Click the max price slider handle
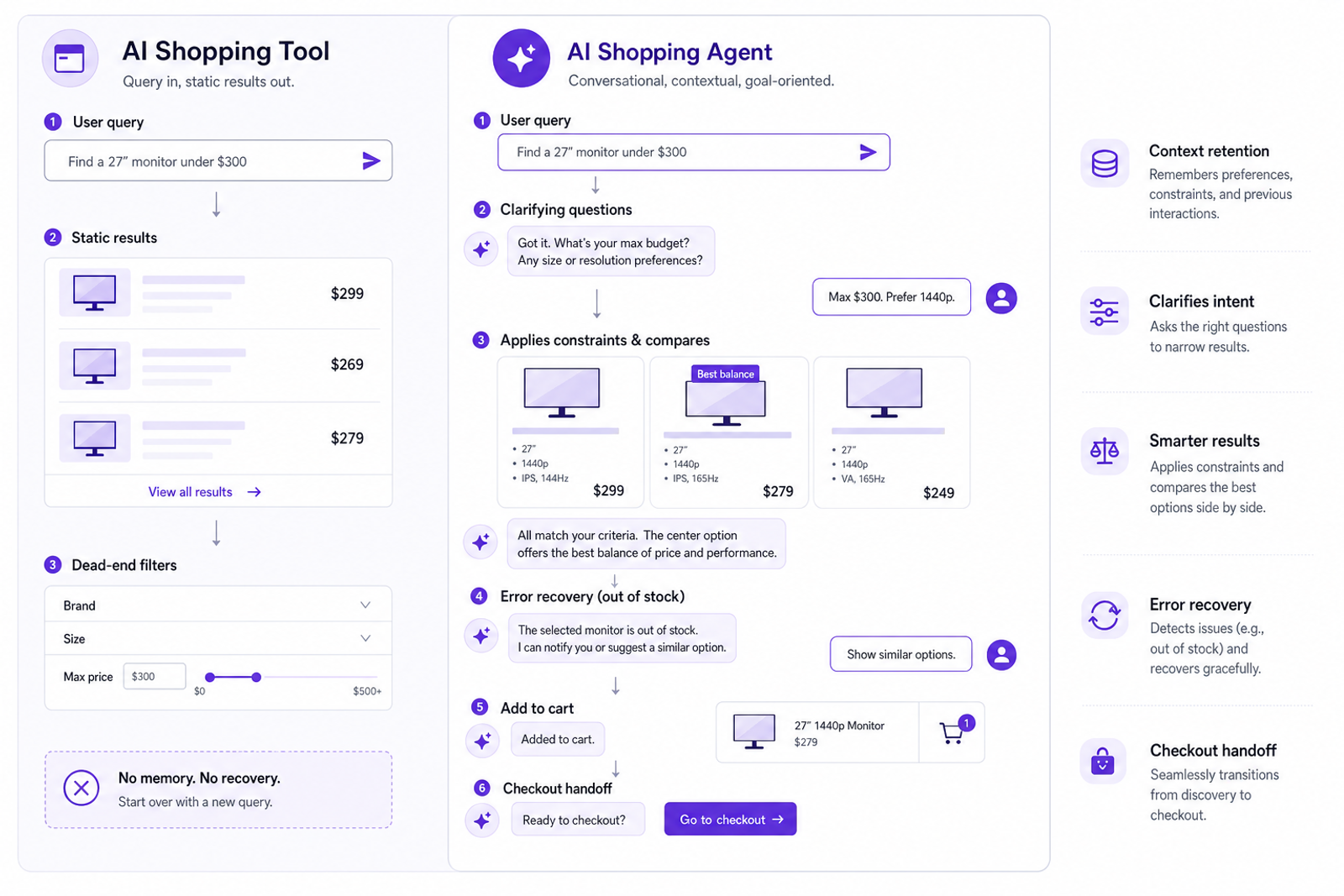This screenshot has height=896, width=1344. point(256,677)
